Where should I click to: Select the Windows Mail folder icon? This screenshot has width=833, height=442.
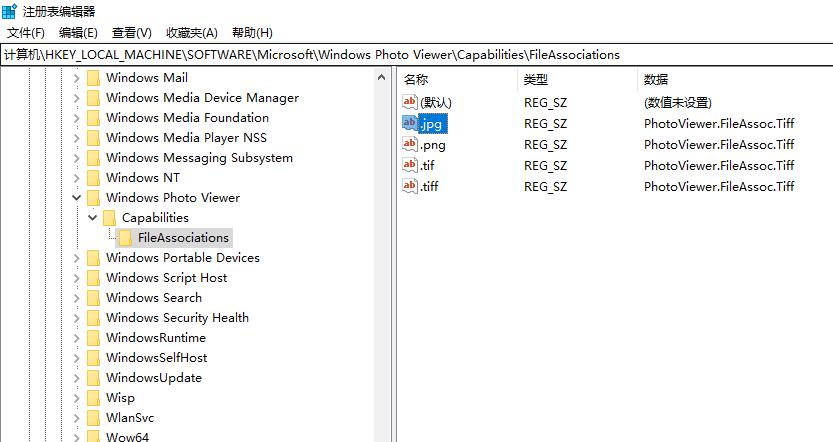[x=93, y=78]
